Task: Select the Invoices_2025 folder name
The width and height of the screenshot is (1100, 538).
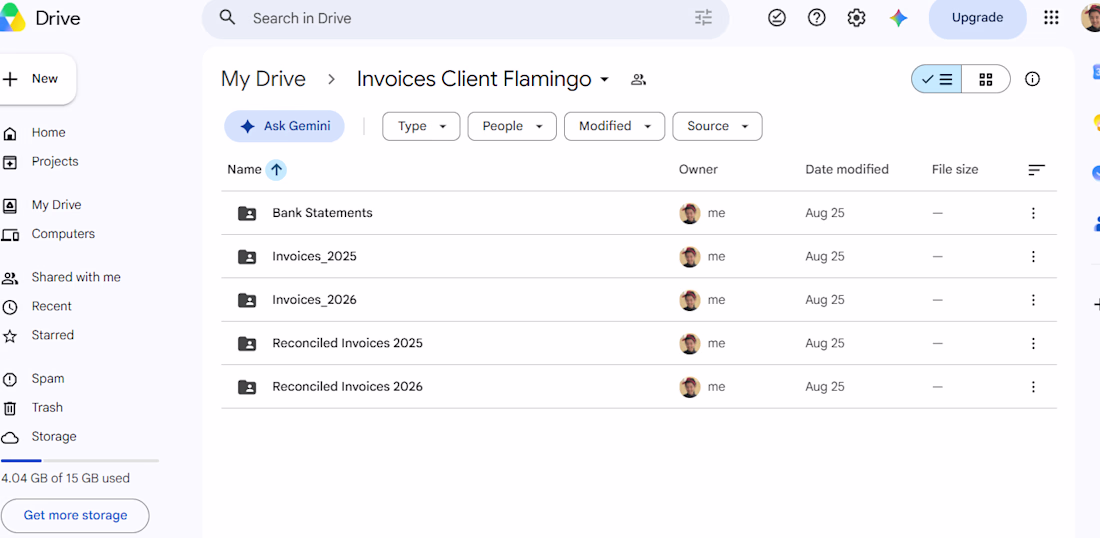Action: [x=314, y=256]
